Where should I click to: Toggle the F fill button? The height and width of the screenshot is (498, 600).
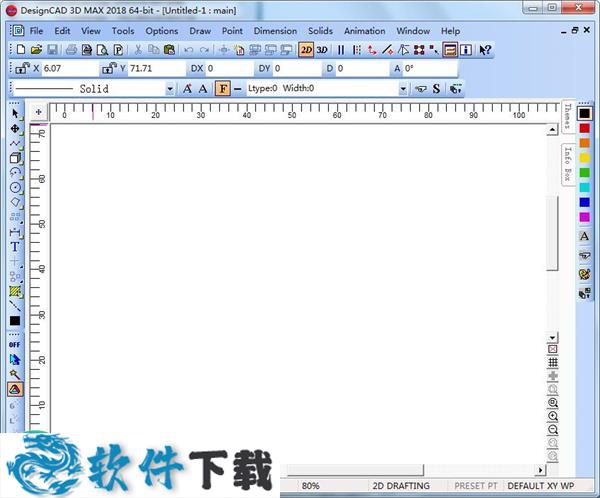pyautogui.click(x=223, y=89)
